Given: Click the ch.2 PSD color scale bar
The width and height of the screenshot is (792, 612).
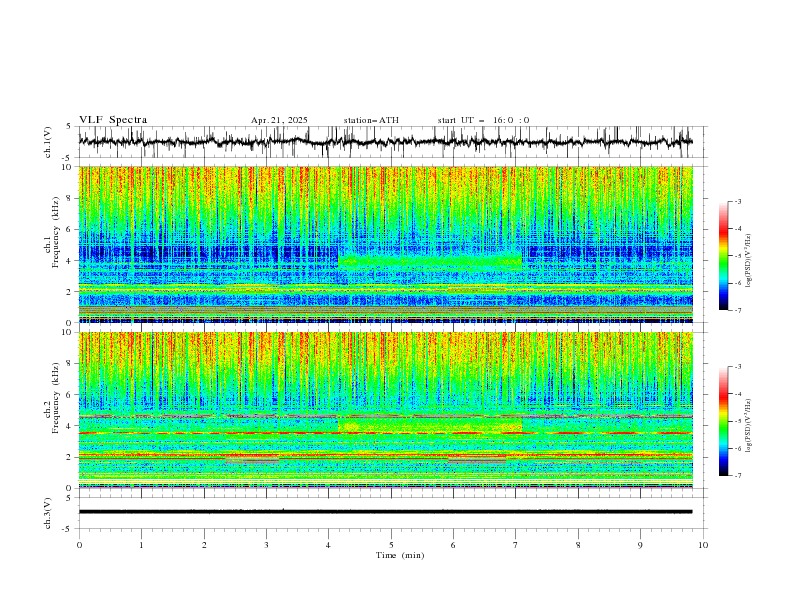Looking at the screenshot, I should click(723, 421).
